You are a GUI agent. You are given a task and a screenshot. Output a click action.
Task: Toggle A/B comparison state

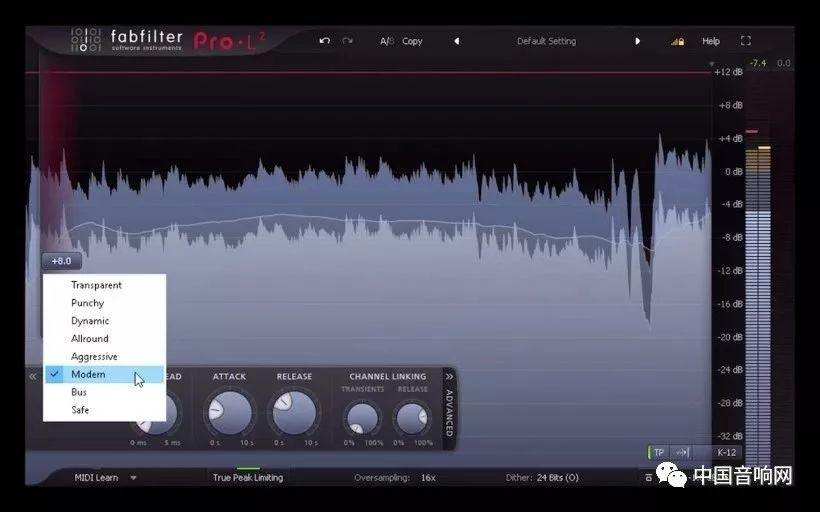(x=386, y=41)
